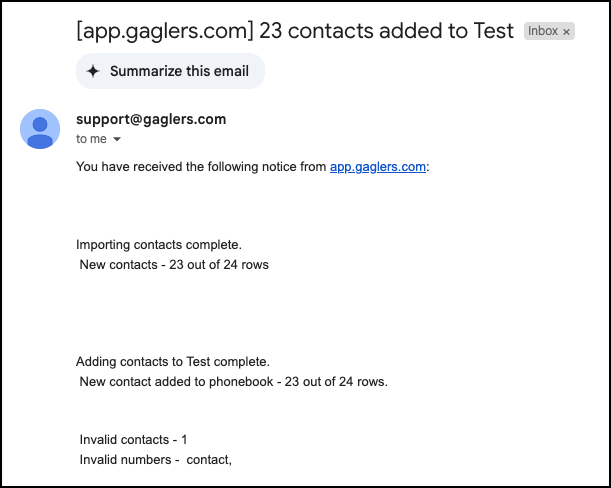Click the "Invalid contacts - 1" line
Screen dimensions: 611x488
(x=134, y=440)
